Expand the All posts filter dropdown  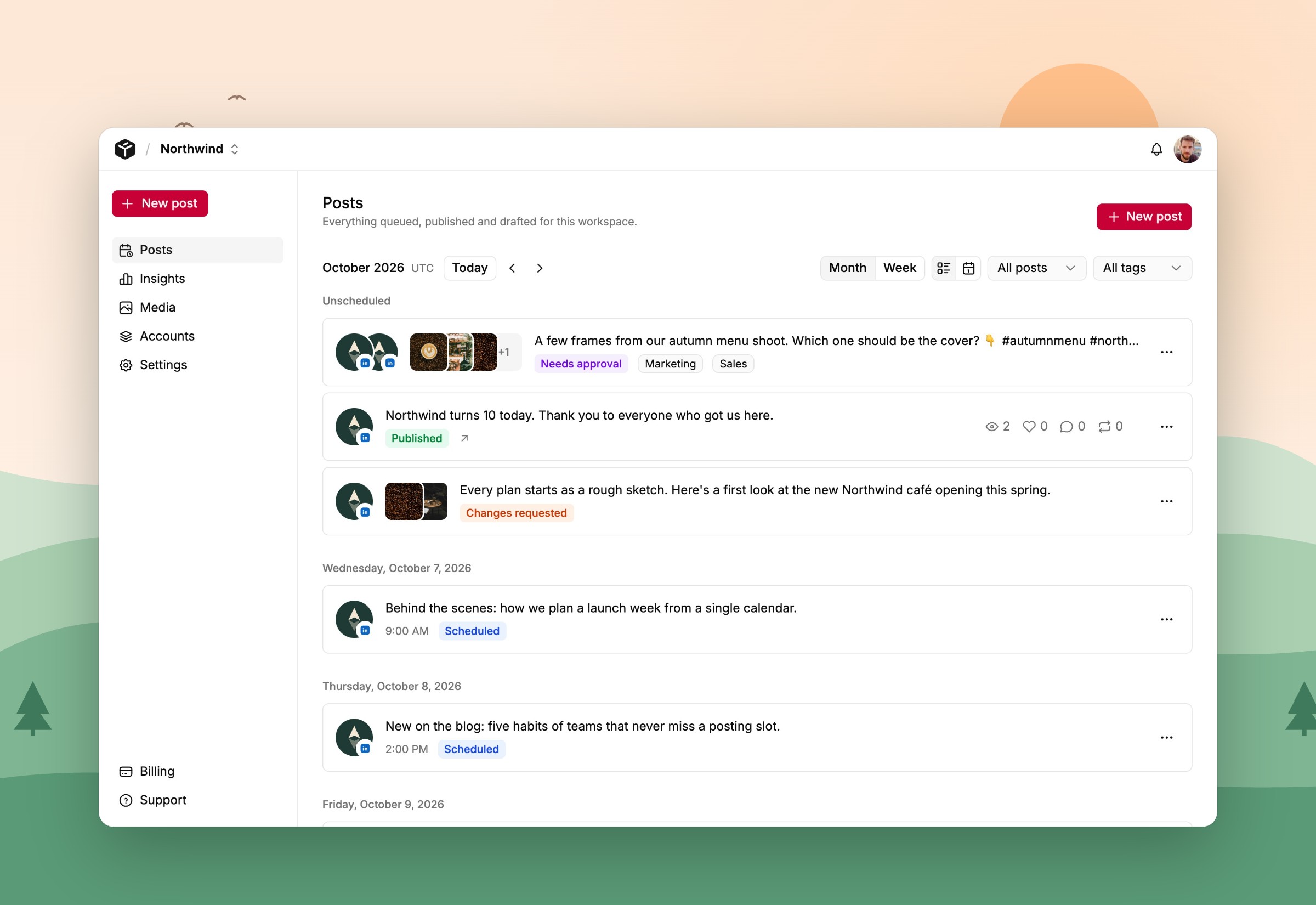point(1036,268)
